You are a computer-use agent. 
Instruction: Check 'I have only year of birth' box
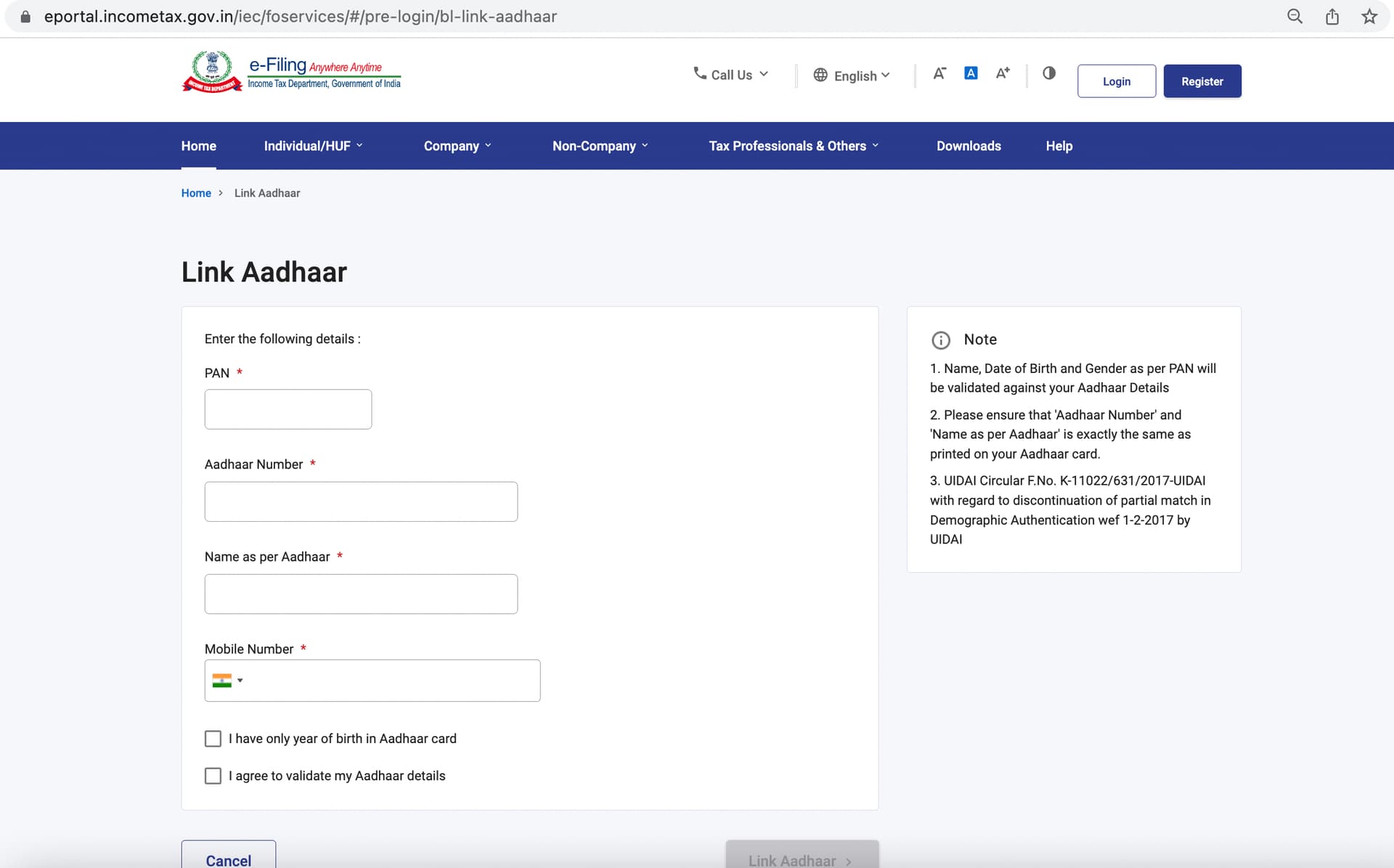click(x=213, y=739)
